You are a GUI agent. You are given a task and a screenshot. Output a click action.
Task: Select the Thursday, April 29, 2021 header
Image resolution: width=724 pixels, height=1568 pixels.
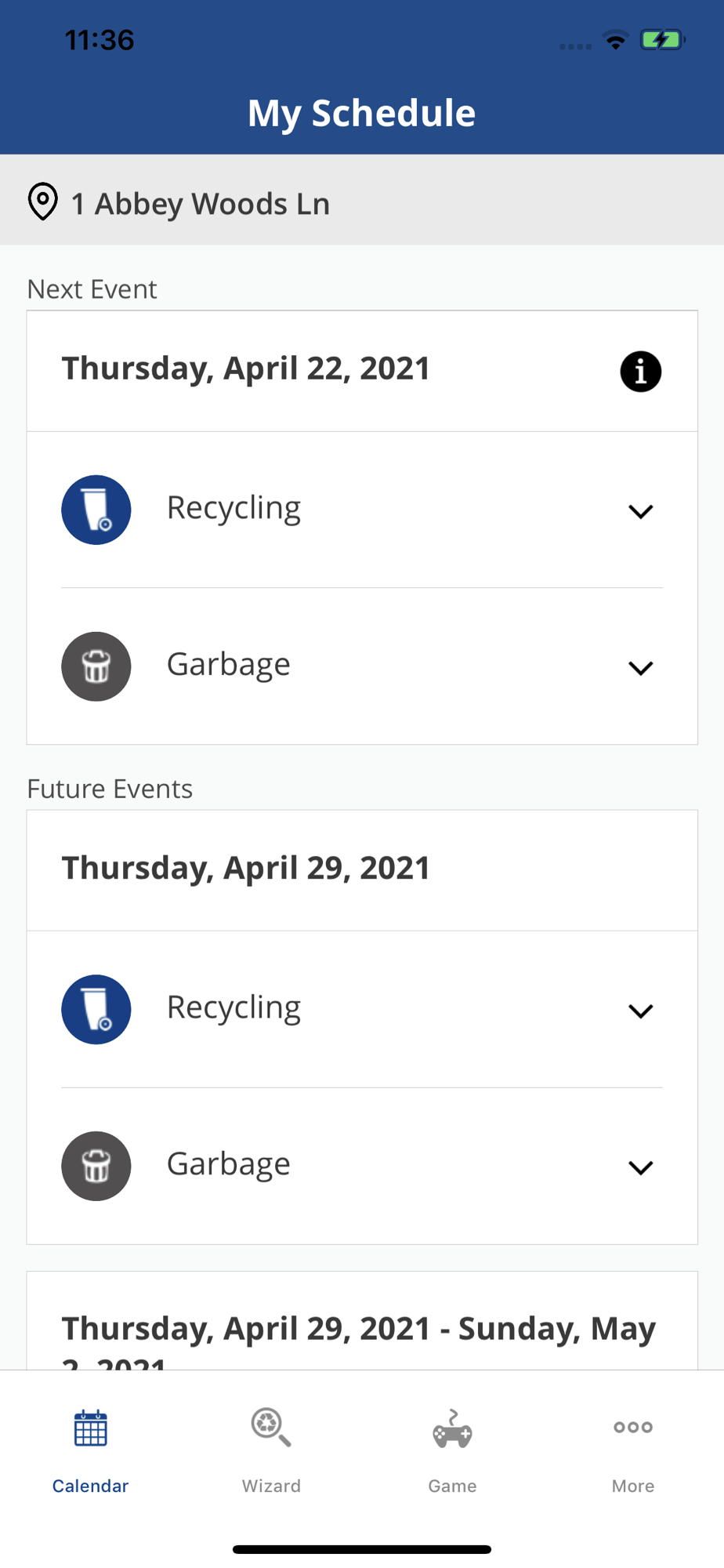pos(246,869)
